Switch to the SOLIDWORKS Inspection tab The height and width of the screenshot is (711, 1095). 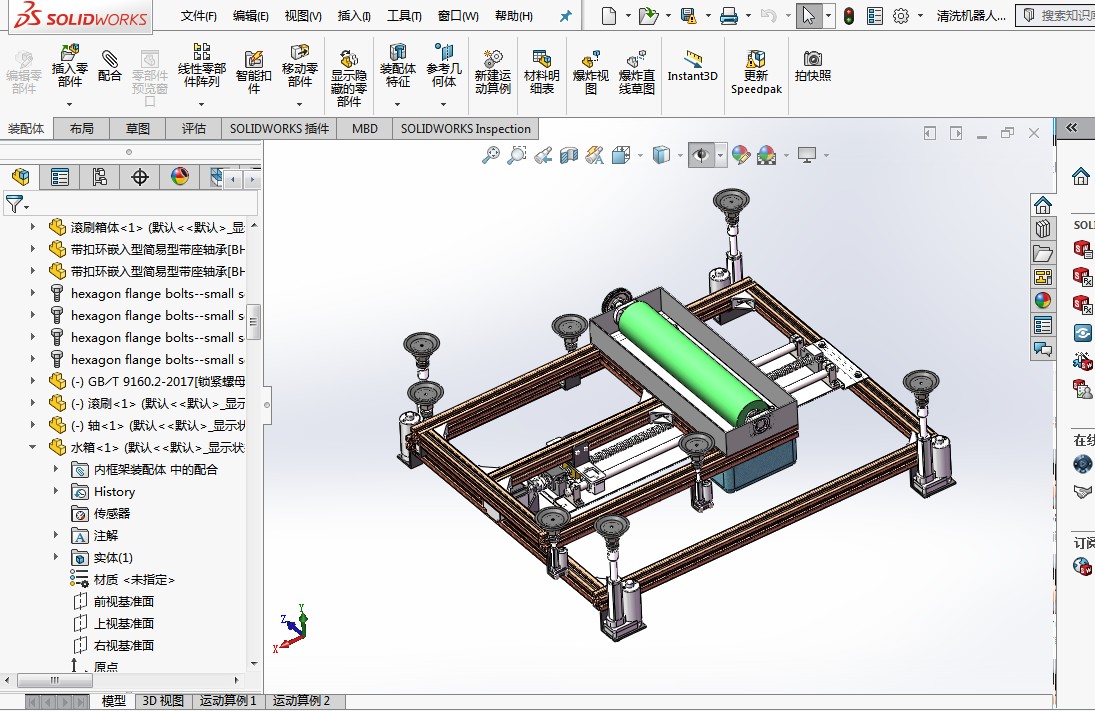coord(466,129)
